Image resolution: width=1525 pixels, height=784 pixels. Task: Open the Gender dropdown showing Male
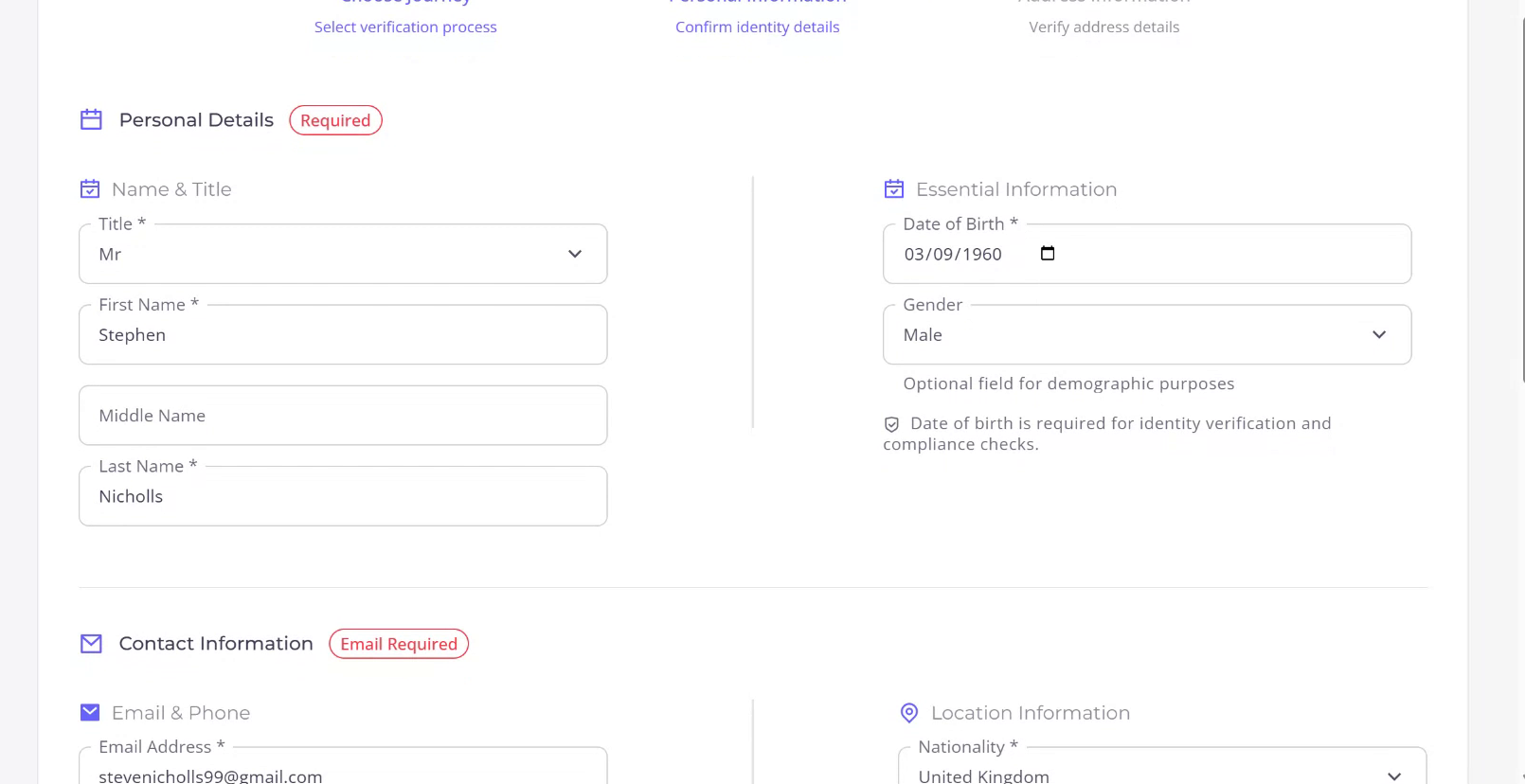(x=1146, y=335)
